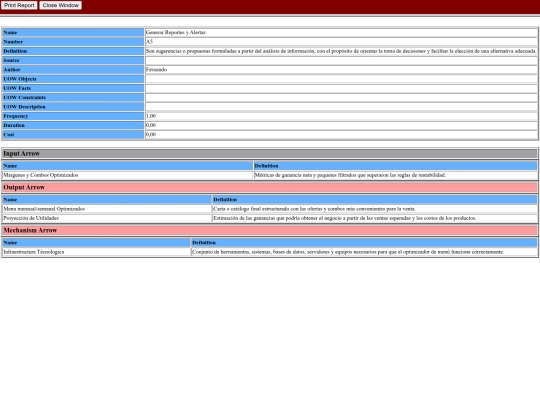540x405 pixels.
Task: Click the Print Report button
Action: [x=19, y=5]
